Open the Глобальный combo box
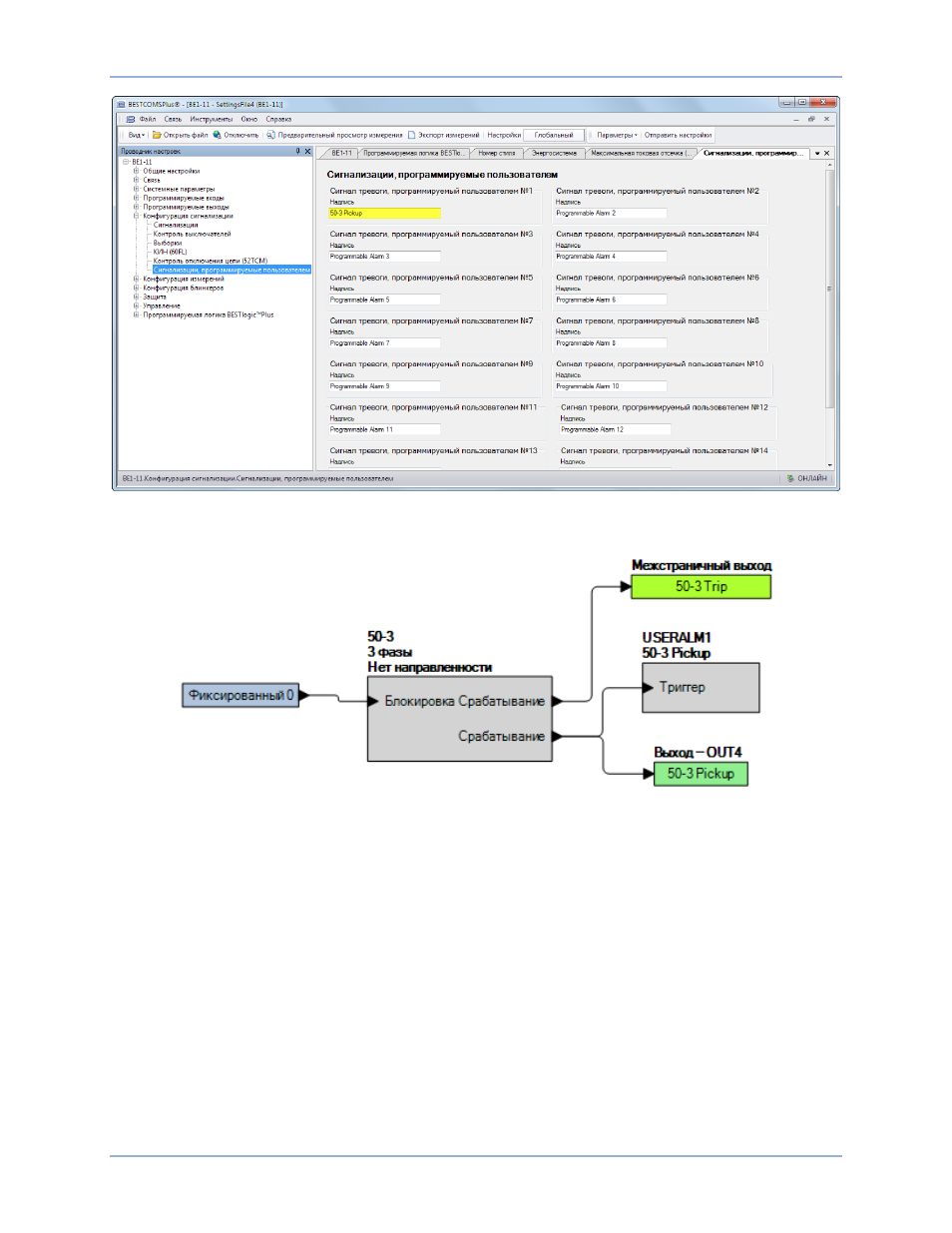The image size is (952, 1233). (554, 135)
